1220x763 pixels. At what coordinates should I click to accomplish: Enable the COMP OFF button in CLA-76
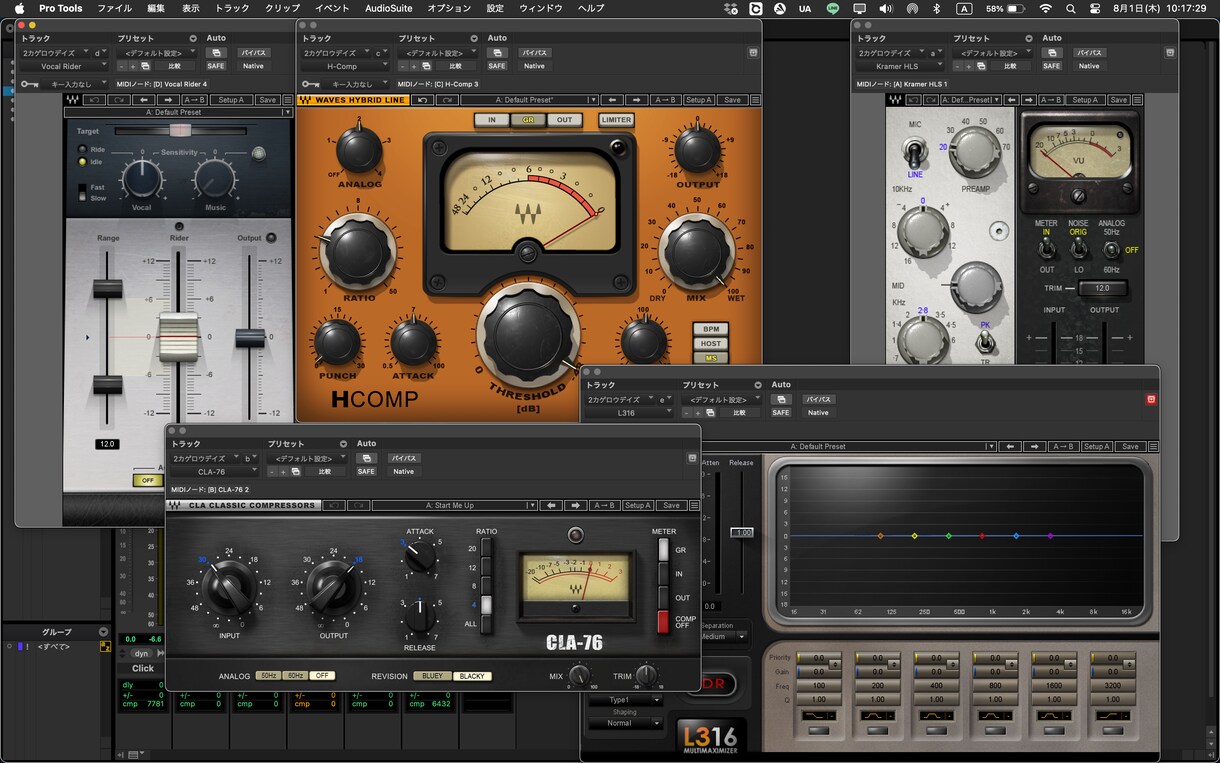tap(662, 621)
